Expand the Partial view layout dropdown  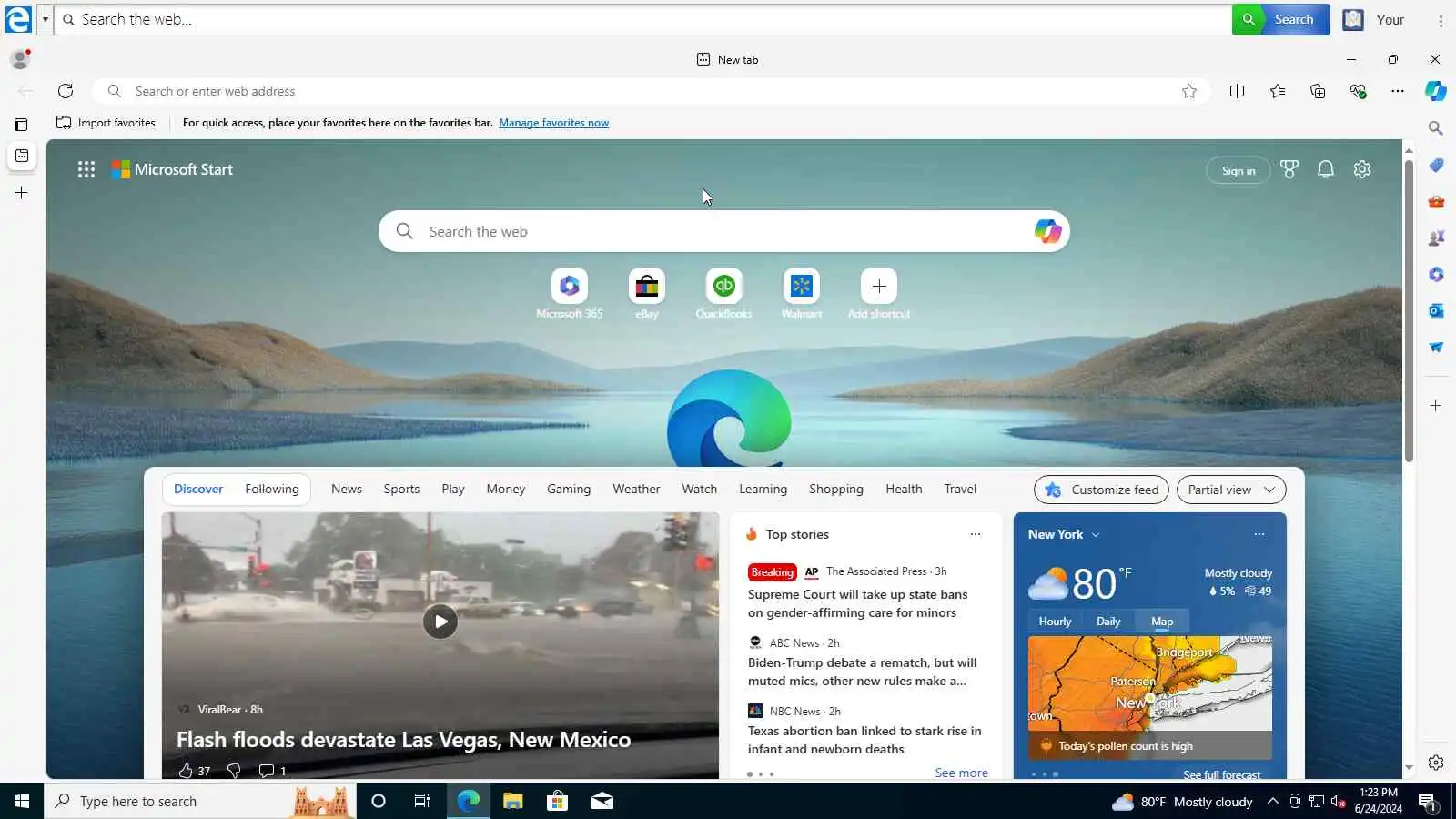pyautogui.click(x=1231, y=490)
